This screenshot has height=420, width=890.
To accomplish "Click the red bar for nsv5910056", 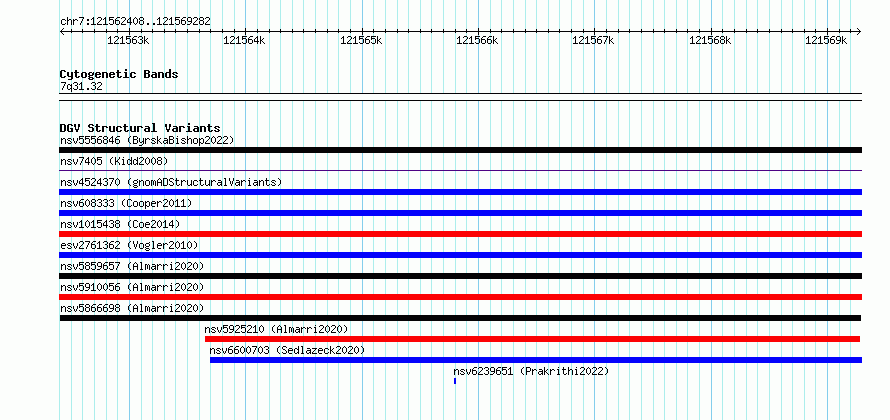I will tap(460, 297).
